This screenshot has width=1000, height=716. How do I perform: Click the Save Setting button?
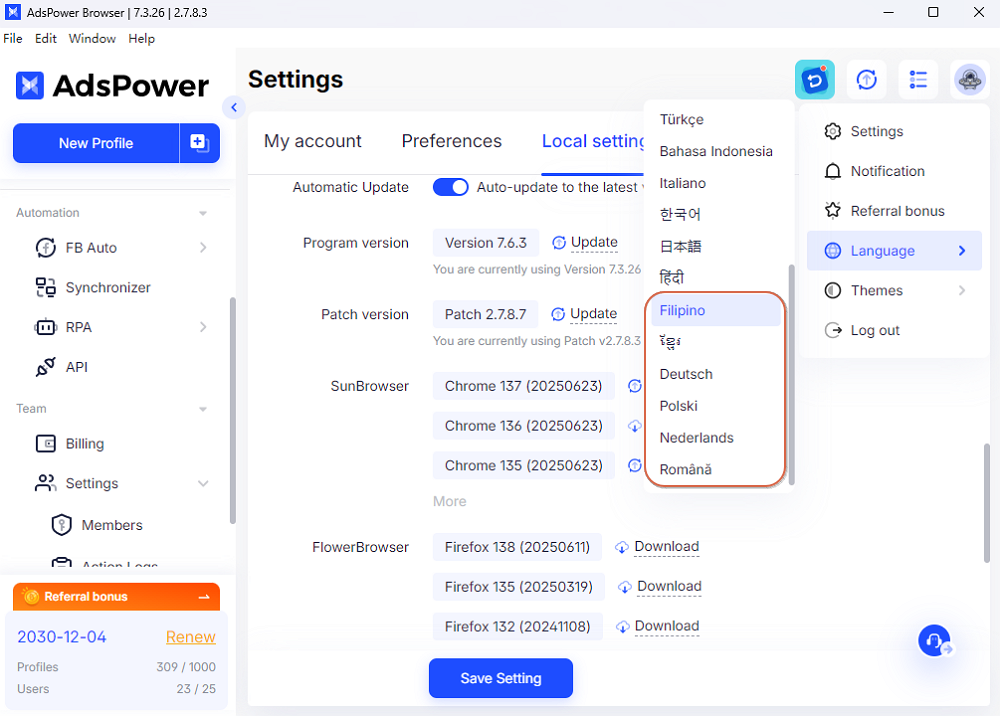pos(501,678)
